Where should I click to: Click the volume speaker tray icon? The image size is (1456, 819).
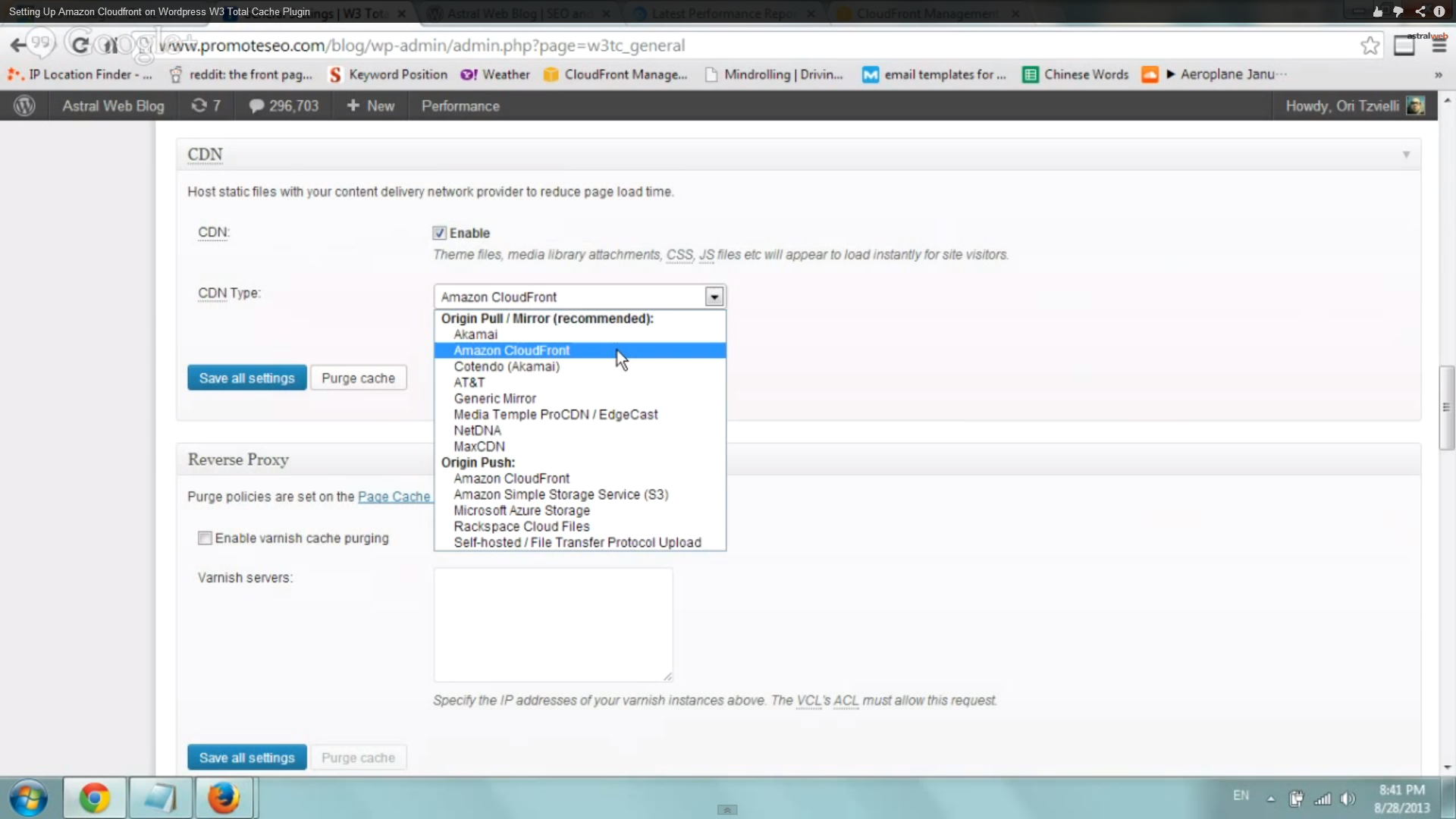pyautogui.click(x=1348, y=799)
